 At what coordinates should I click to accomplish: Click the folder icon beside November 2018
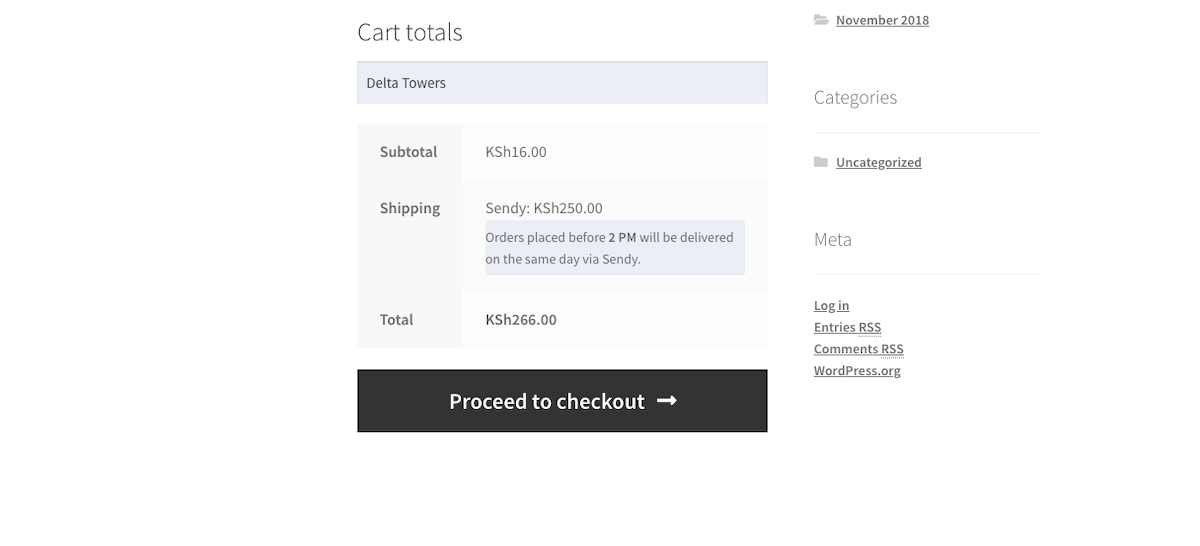(821, 20)
